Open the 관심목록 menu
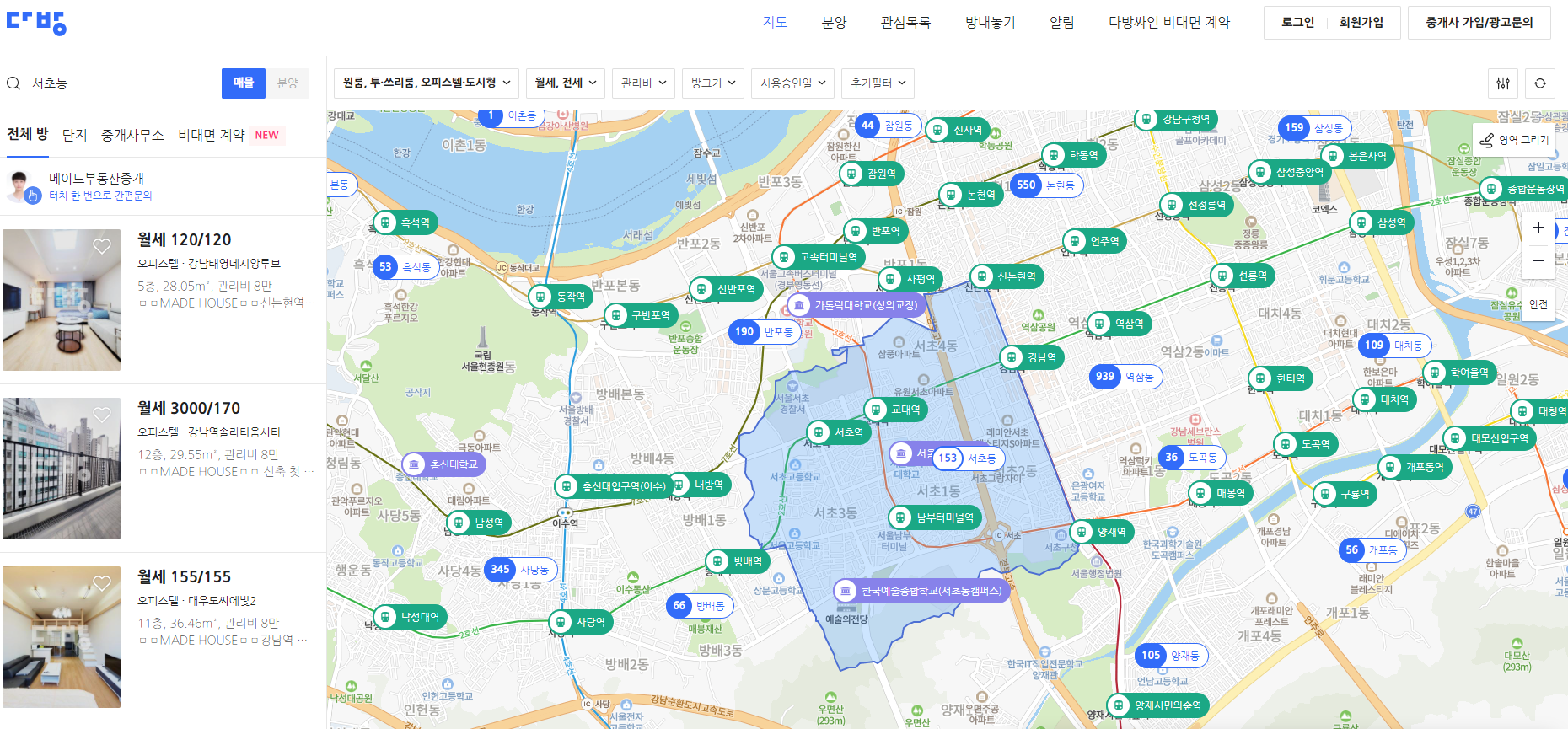 click(905, 22)
